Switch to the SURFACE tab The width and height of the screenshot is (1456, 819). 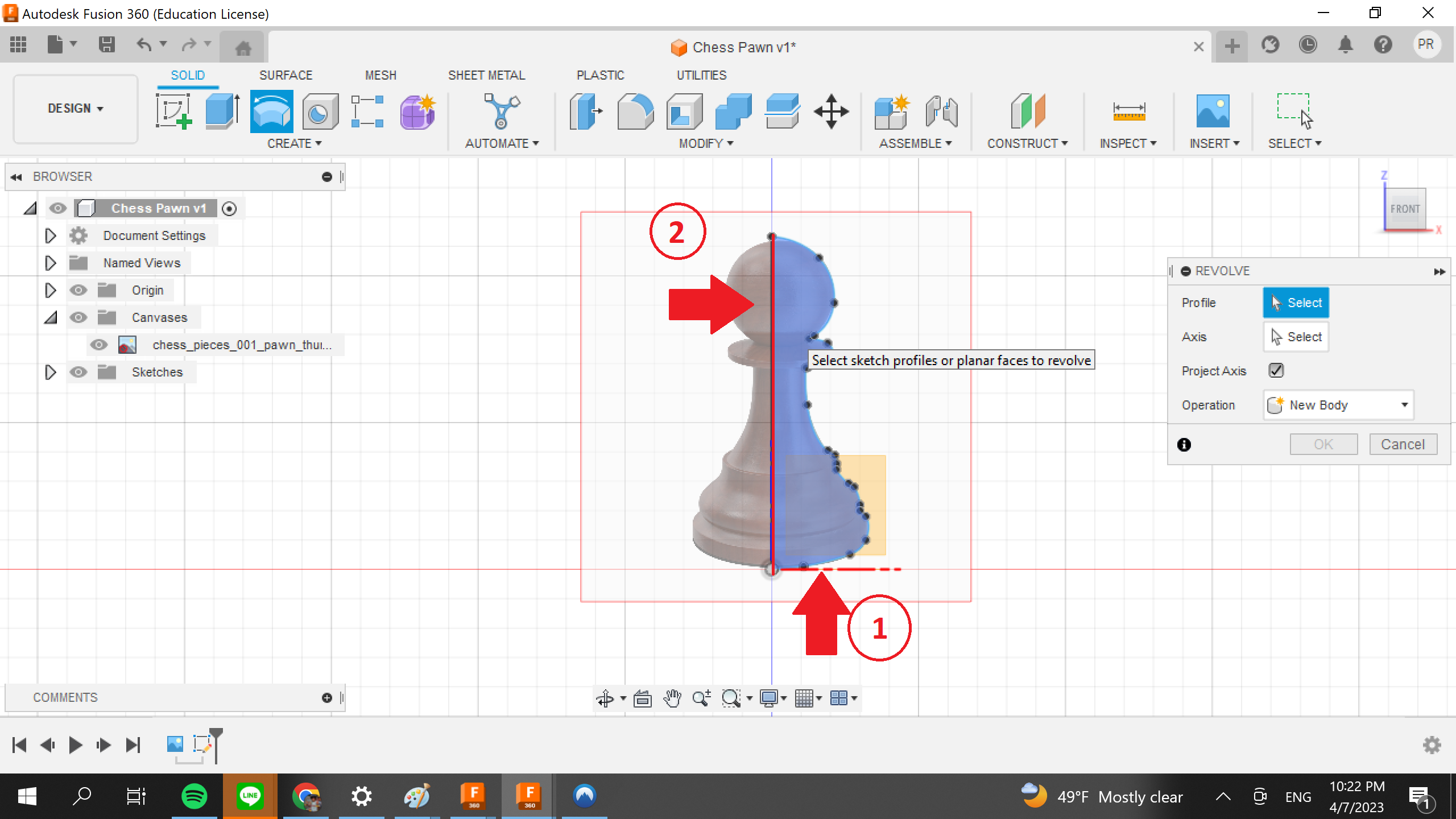tap(286, 75)
